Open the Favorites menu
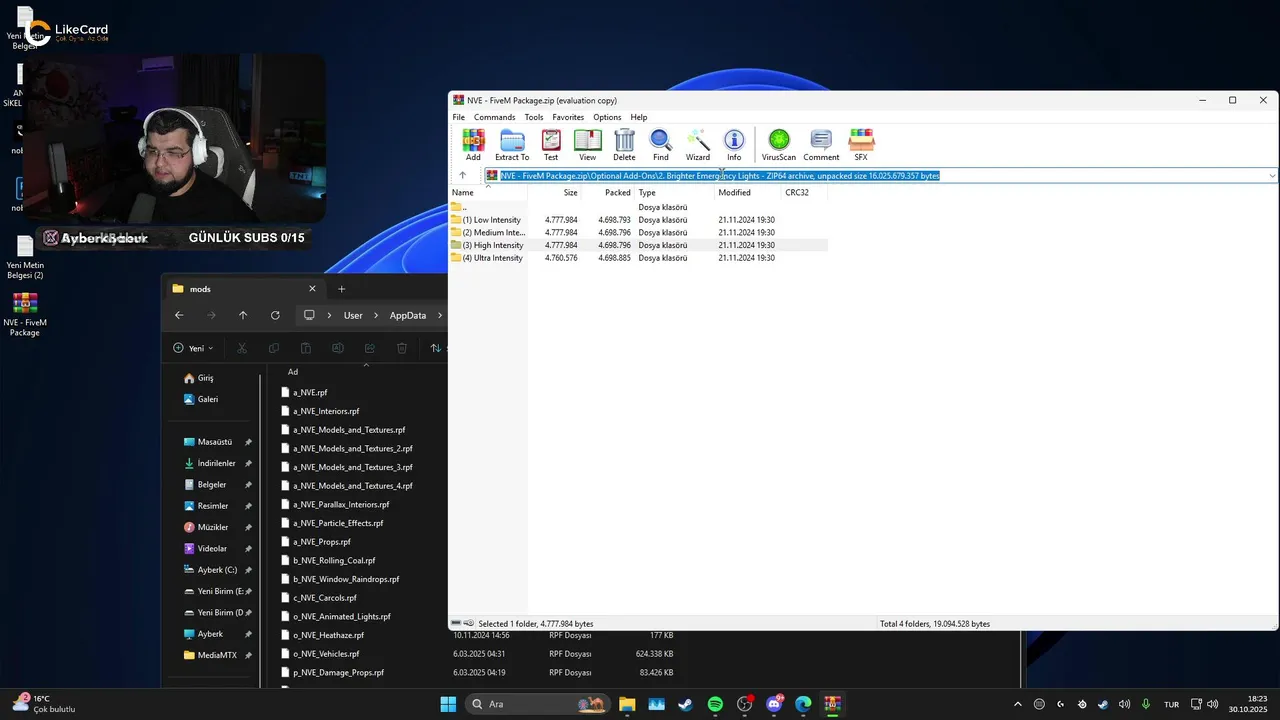This screenshot has width=1280, height=720. 568,117
